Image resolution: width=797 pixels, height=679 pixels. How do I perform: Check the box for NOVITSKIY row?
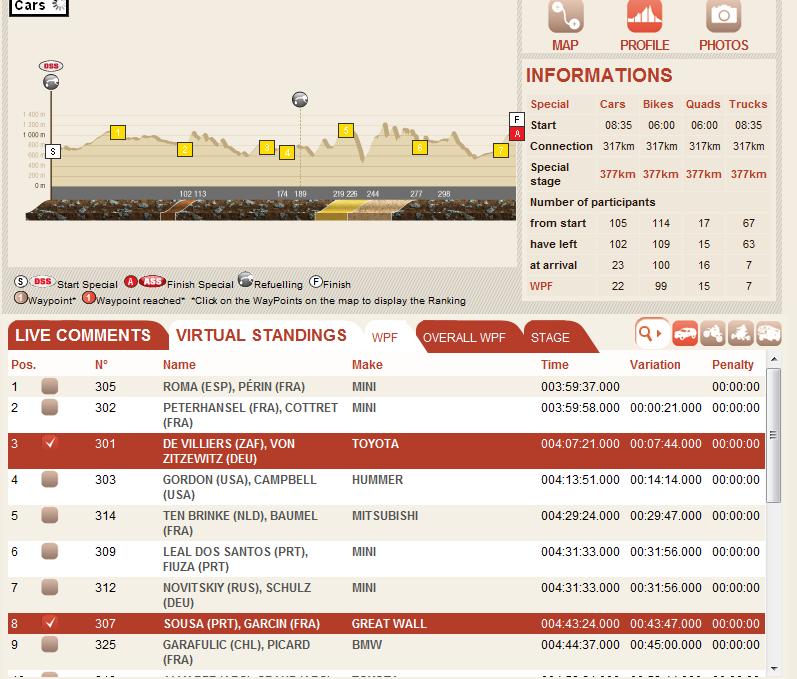49,588
